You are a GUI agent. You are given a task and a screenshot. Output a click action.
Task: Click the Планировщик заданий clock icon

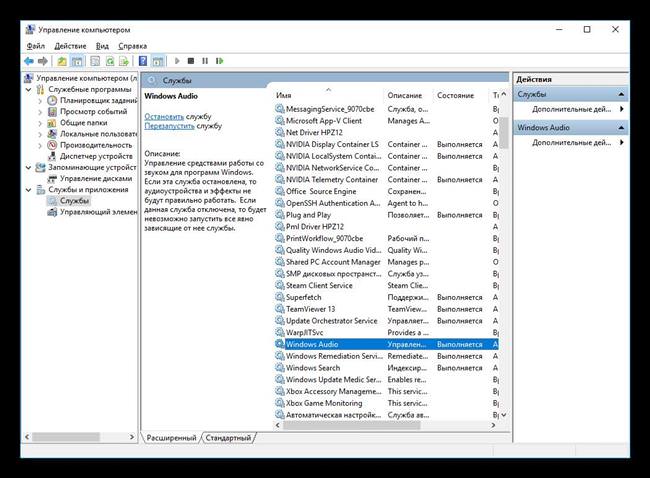(x=52, y=100)
